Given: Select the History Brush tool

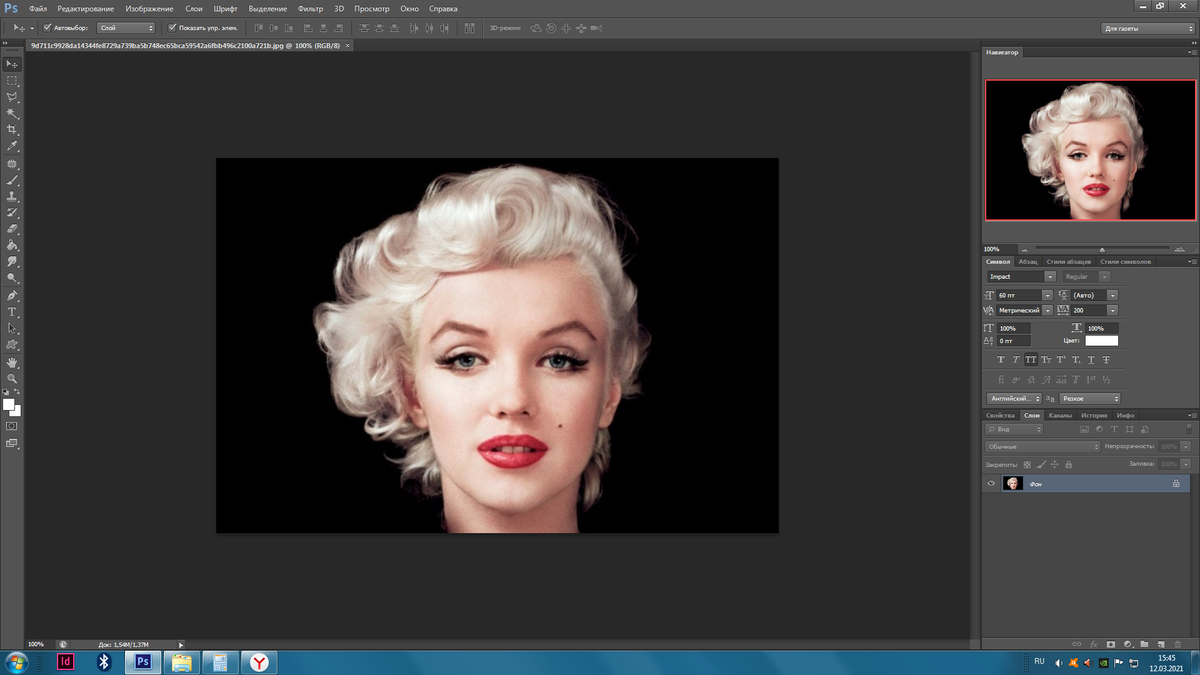Looking at the screenshot, I should tap(12, 213).
